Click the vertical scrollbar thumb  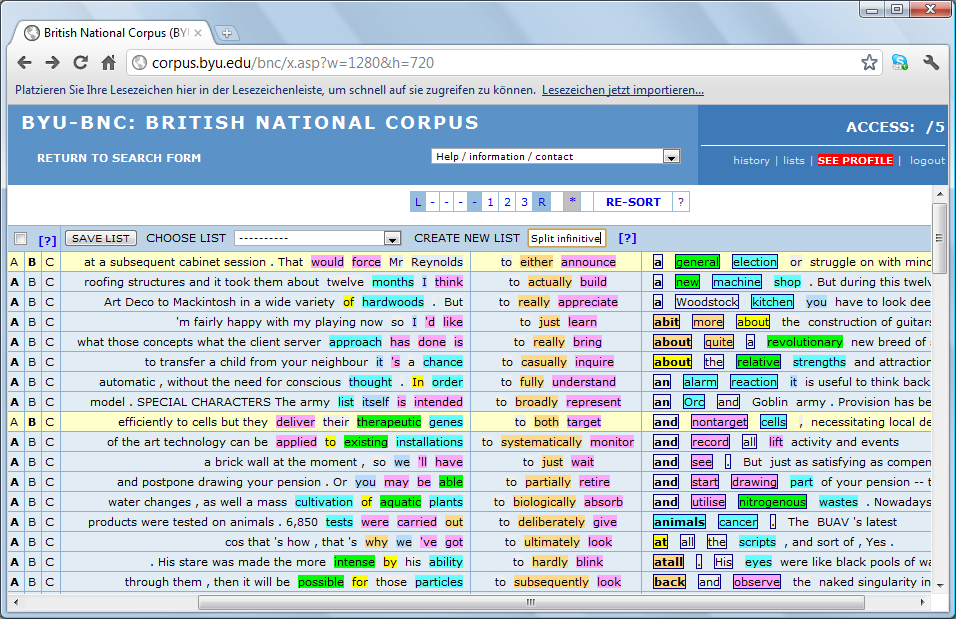(x=940, y=238)
